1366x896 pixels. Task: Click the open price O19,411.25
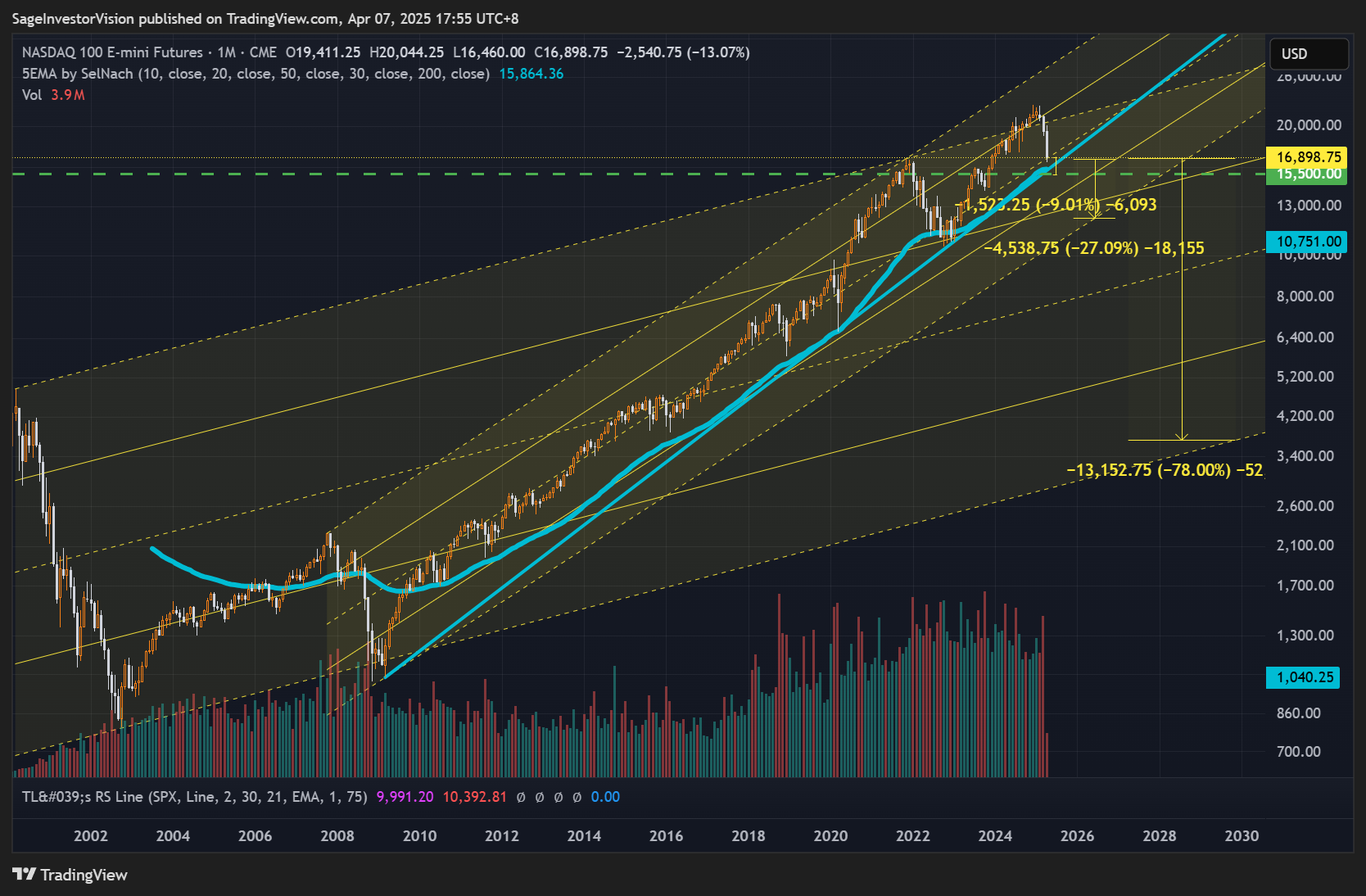pyautogui.click(x=323, y=52)
